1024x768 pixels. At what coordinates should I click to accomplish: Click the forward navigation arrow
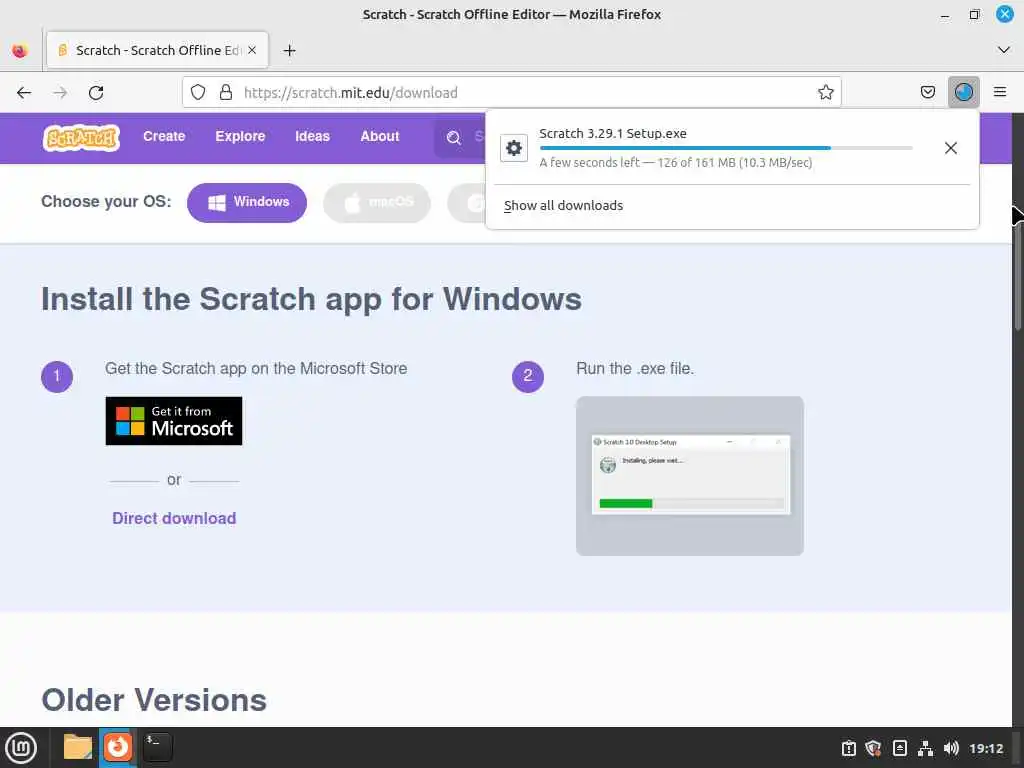(x=60, y=93)
